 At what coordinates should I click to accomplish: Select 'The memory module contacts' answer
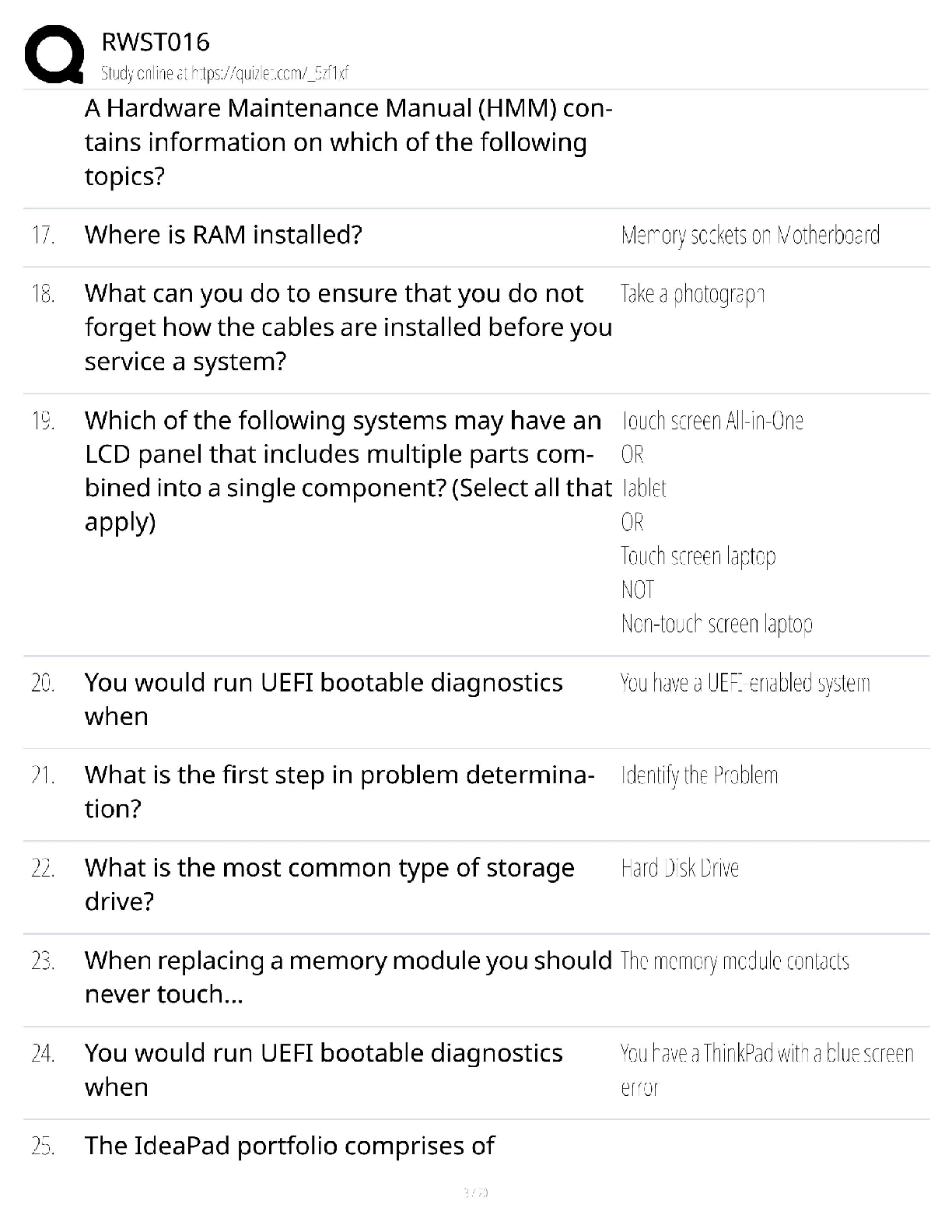click(735, 961)
